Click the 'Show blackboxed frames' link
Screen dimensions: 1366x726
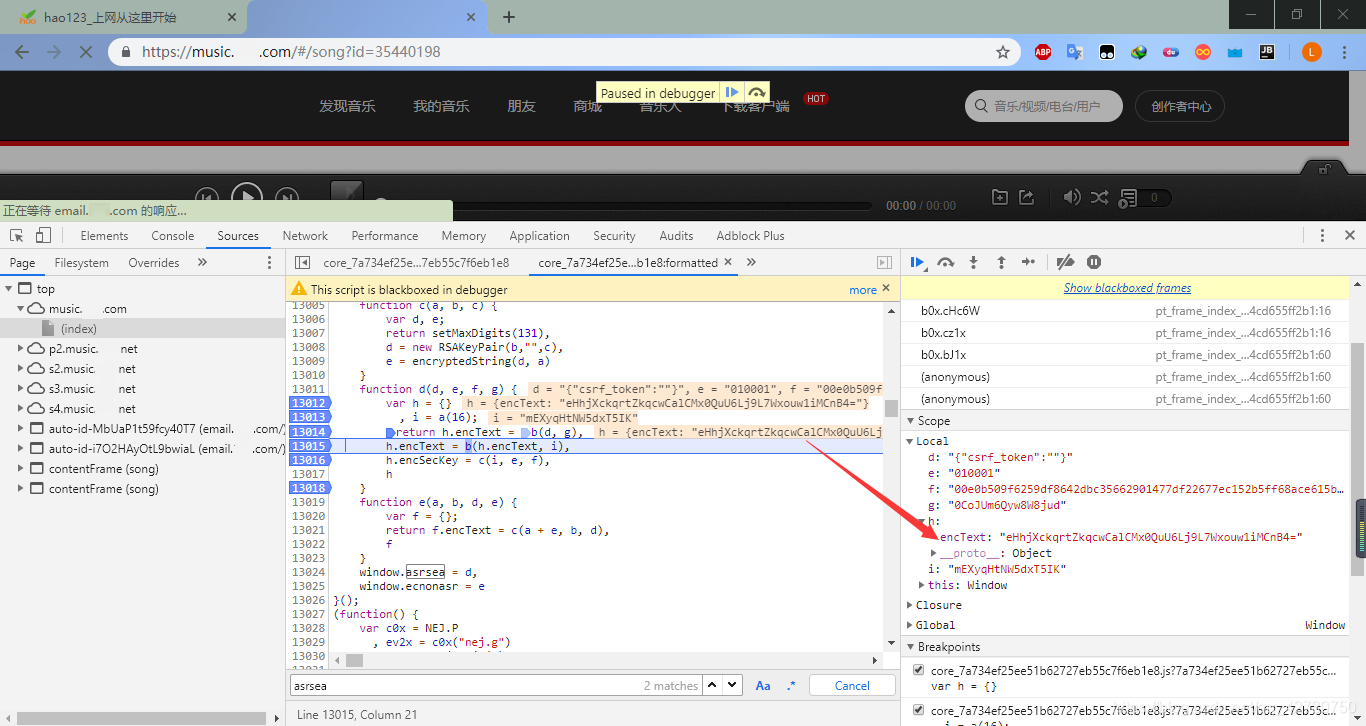click(x=1127, y=288)
